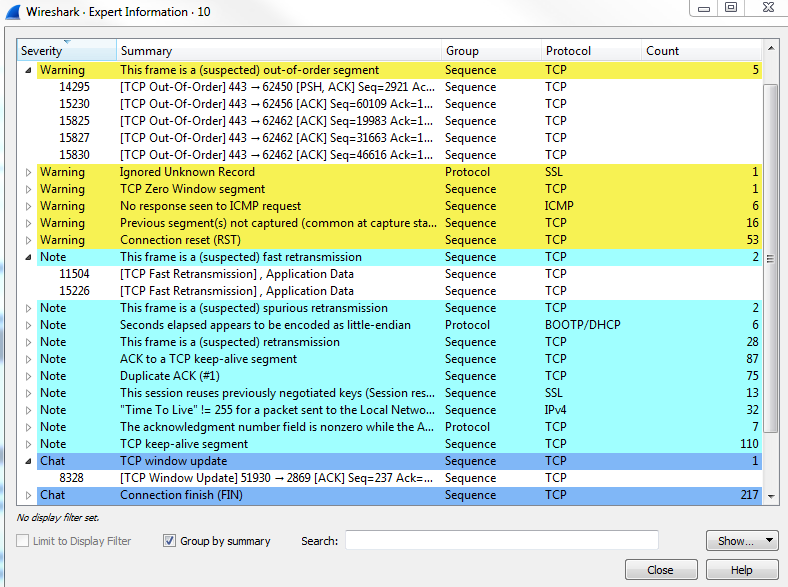
Task: Select packet 15825 out-of-order entry
Action: (389, 121)
